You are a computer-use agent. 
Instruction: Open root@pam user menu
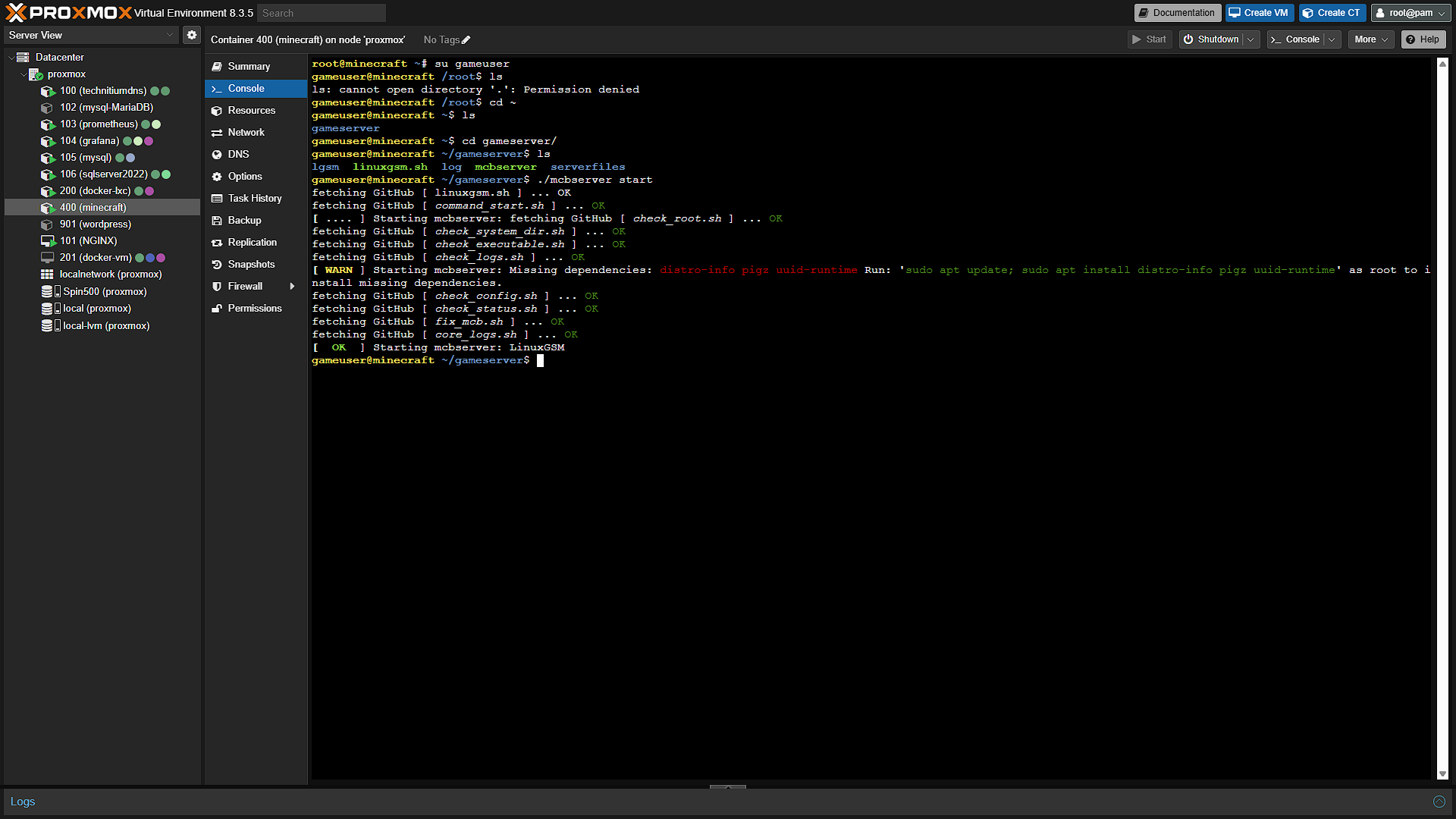pos(1410,13)
